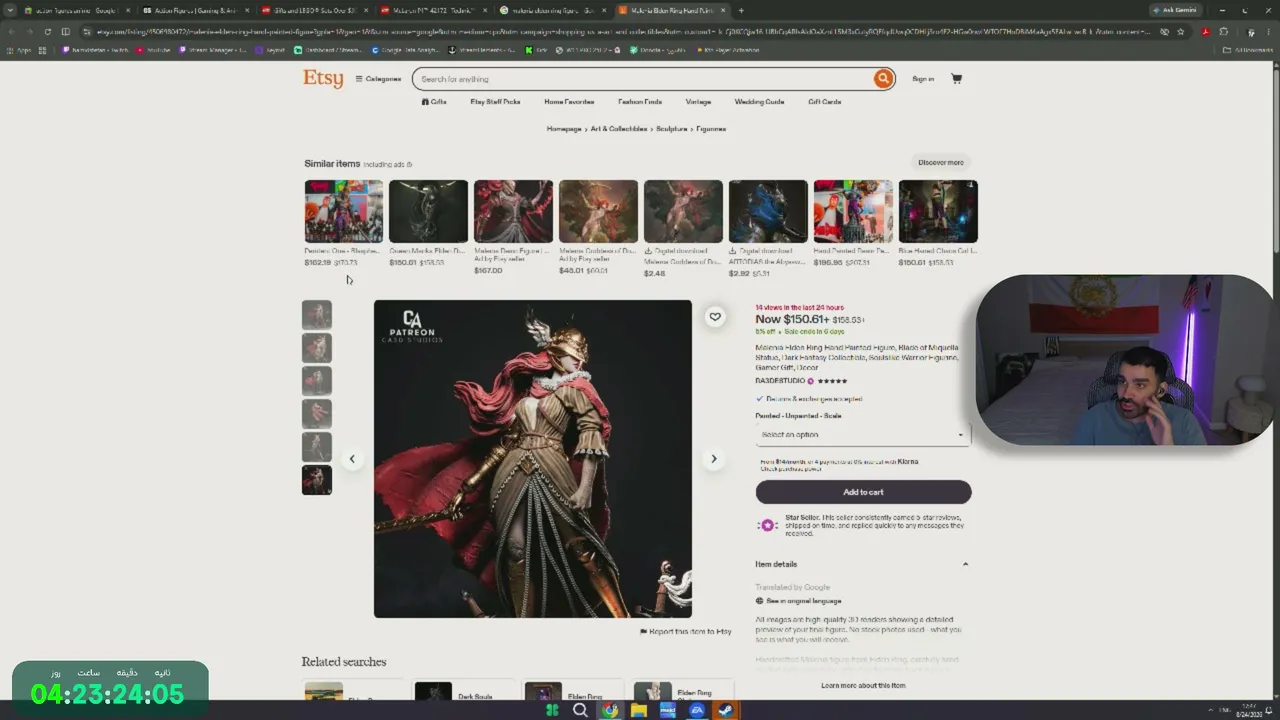The width and height of the screenshot is (1280, 720).
Task: Favorite the item with heart icon
Action: tap(715, 317)
